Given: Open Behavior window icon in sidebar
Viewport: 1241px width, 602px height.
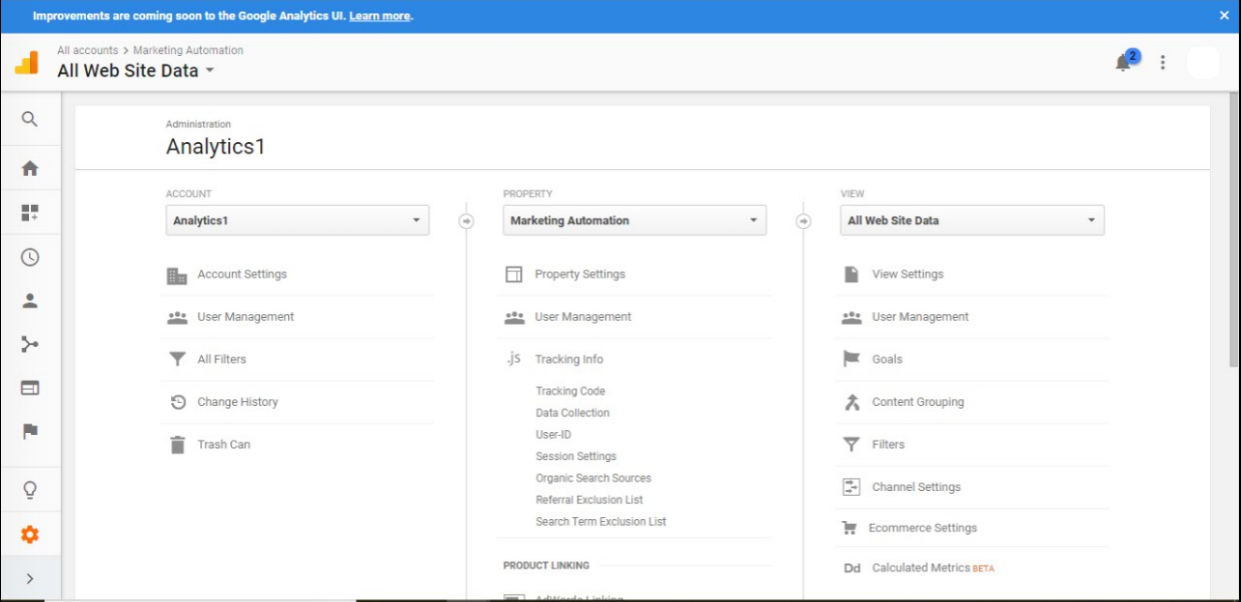Looking at the screenshot, I should click(x=30, y=388).
